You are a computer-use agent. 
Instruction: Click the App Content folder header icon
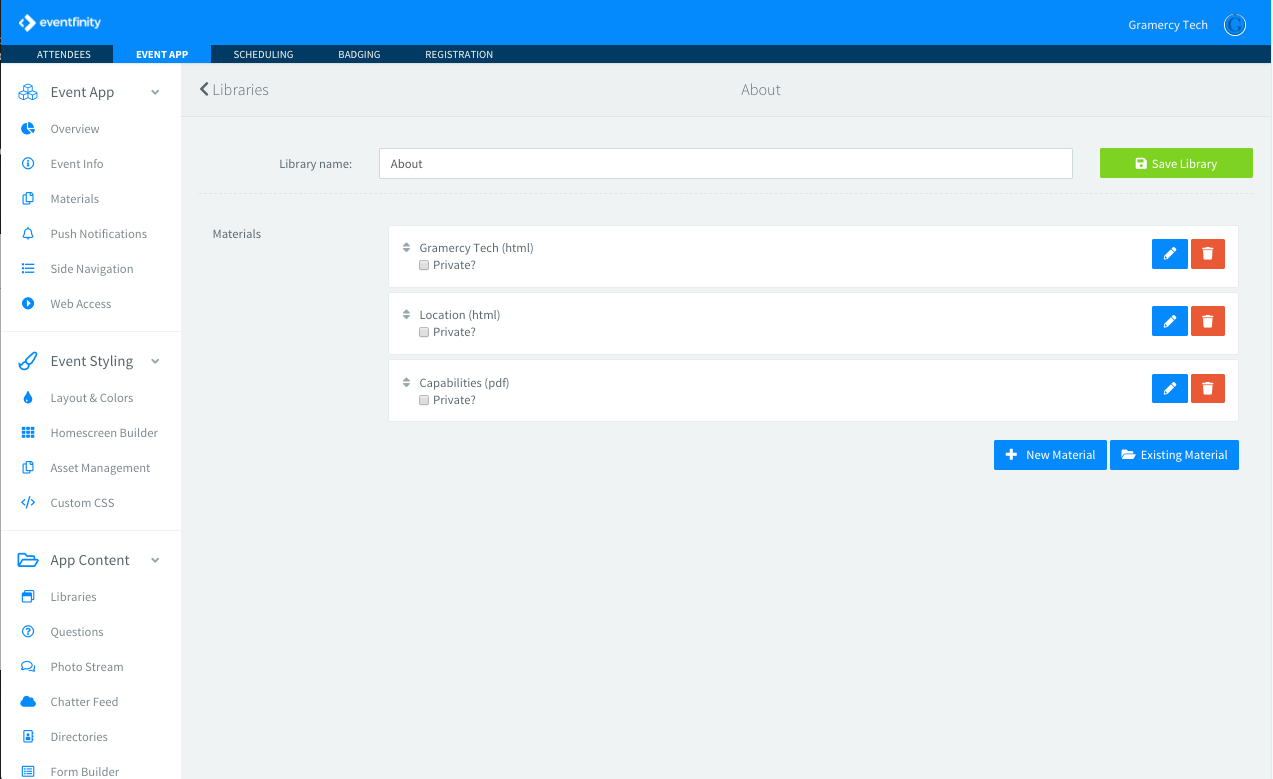pyautogui.click(x=28, y=560)
